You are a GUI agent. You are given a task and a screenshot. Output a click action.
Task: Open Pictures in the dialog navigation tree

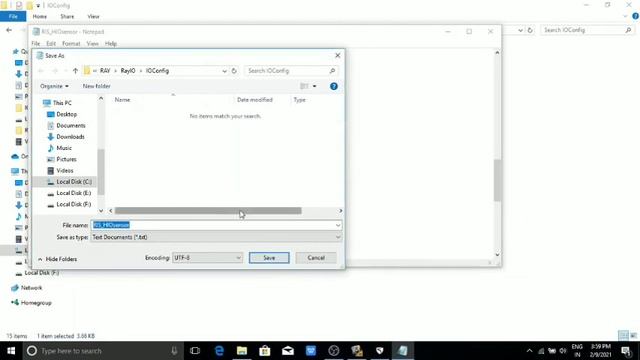click(x=66, y=159)
